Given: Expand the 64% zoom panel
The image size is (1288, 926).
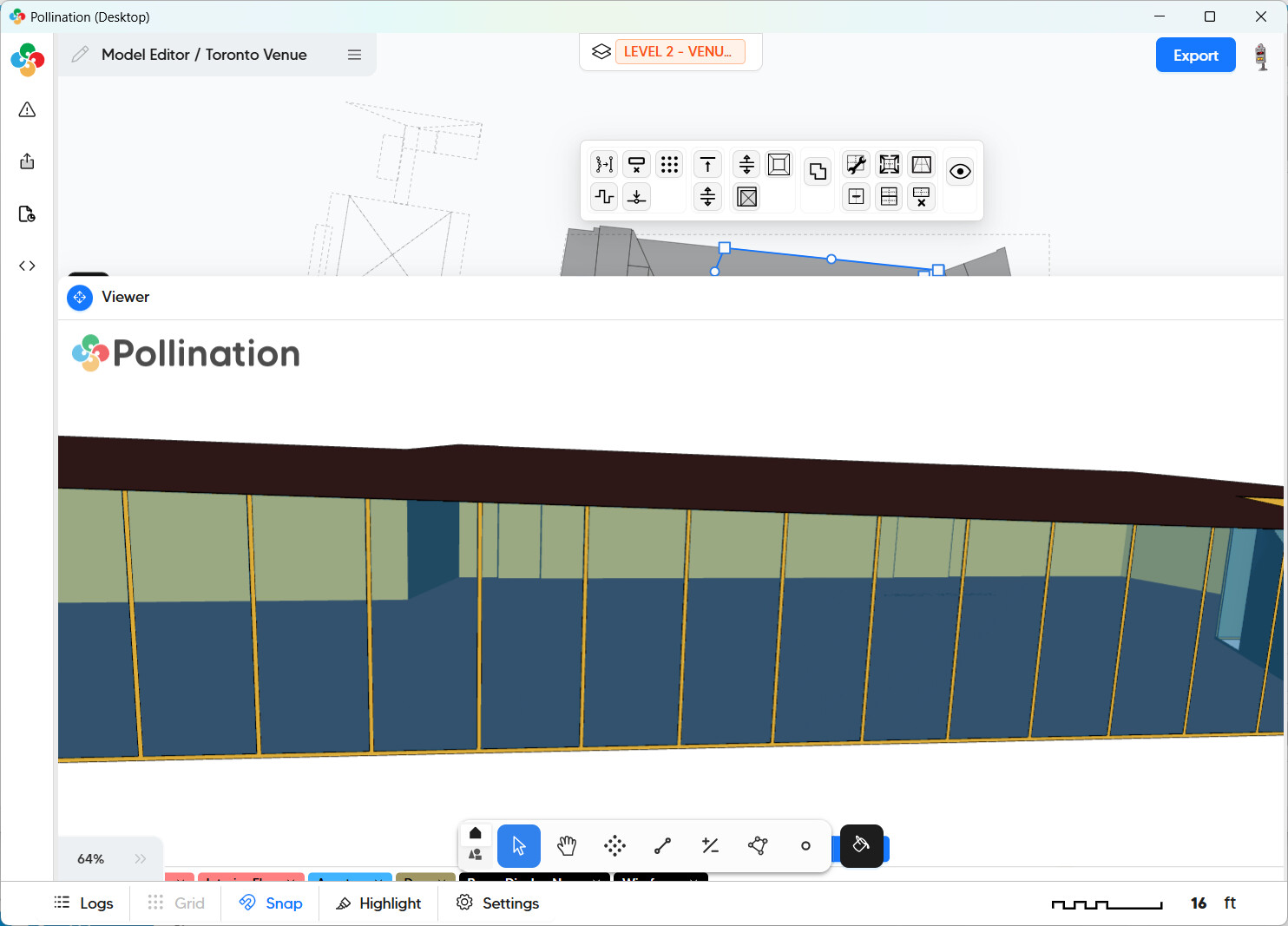Looking at the screenshot, I should (141, 858).
